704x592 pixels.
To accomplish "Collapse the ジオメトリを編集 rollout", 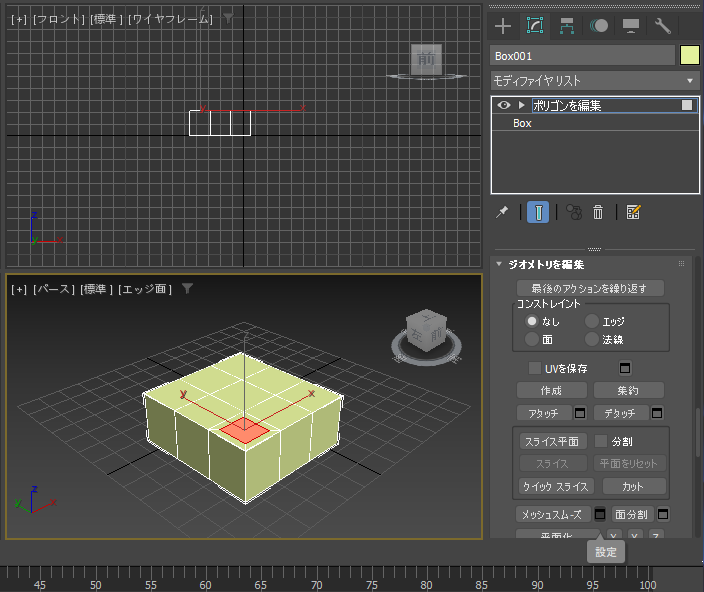I will click(499, 264).
